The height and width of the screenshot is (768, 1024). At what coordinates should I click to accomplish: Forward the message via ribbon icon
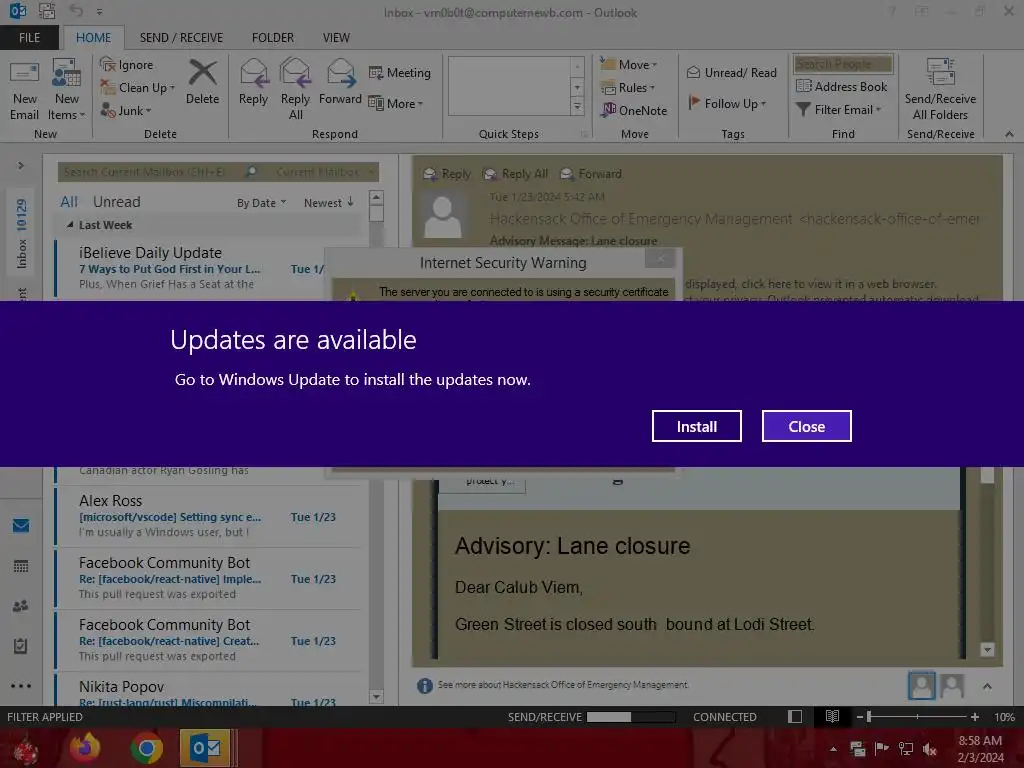coord(340,82)
